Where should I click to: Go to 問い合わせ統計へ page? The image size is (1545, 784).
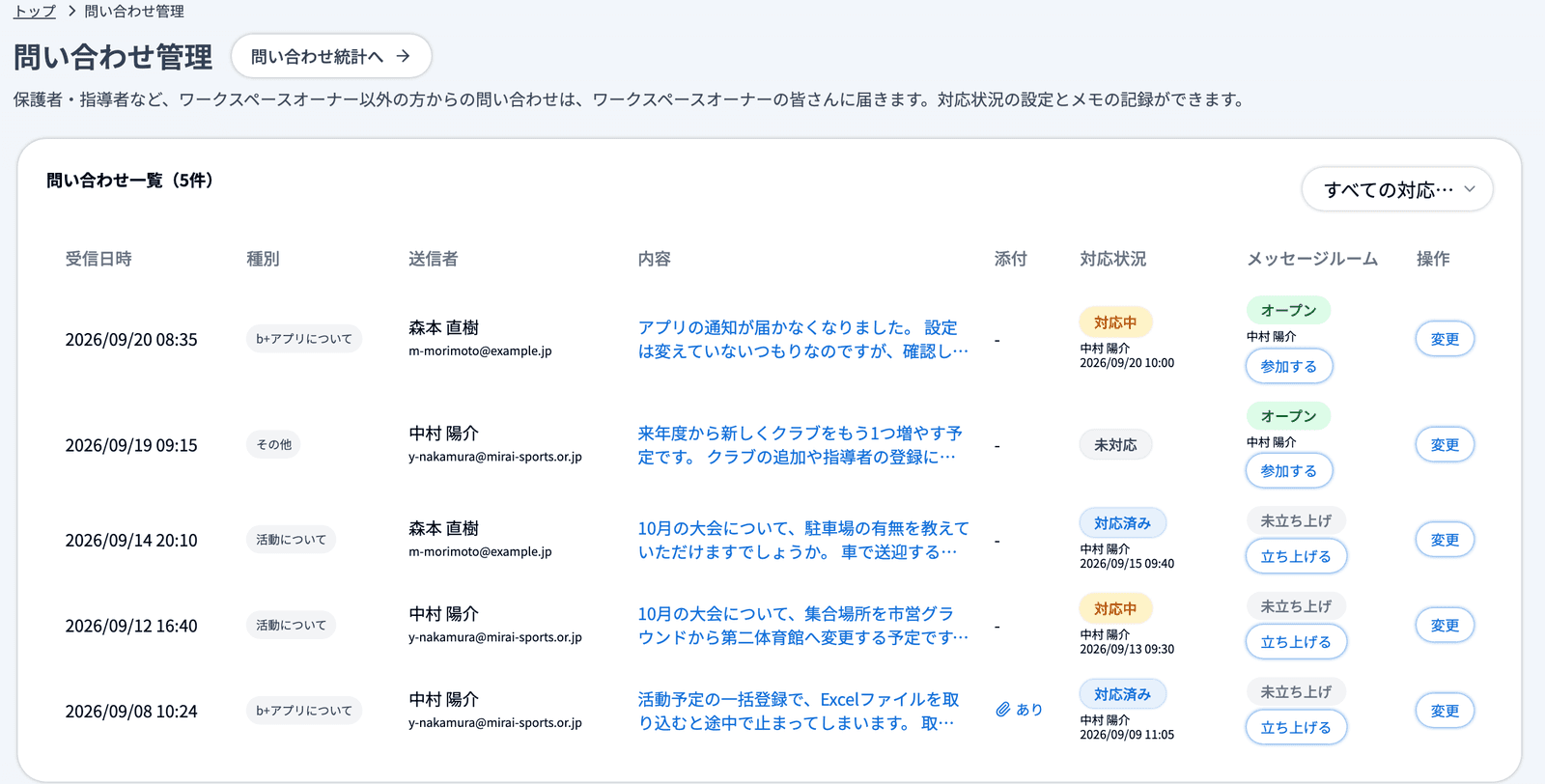pos(331,57)
